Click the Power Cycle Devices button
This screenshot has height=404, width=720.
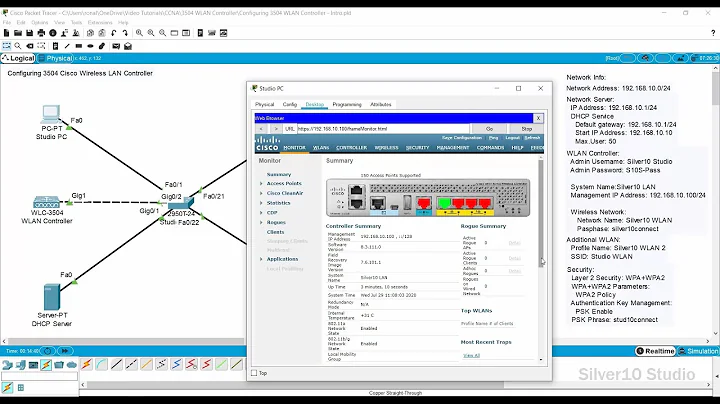click(x=47, y=351)
